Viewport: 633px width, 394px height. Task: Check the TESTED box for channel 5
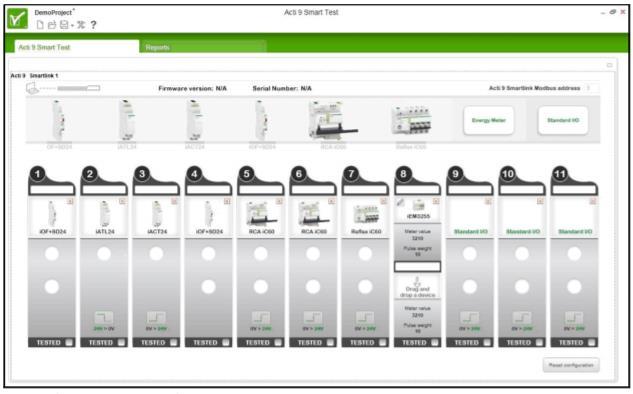click(278, 343)
